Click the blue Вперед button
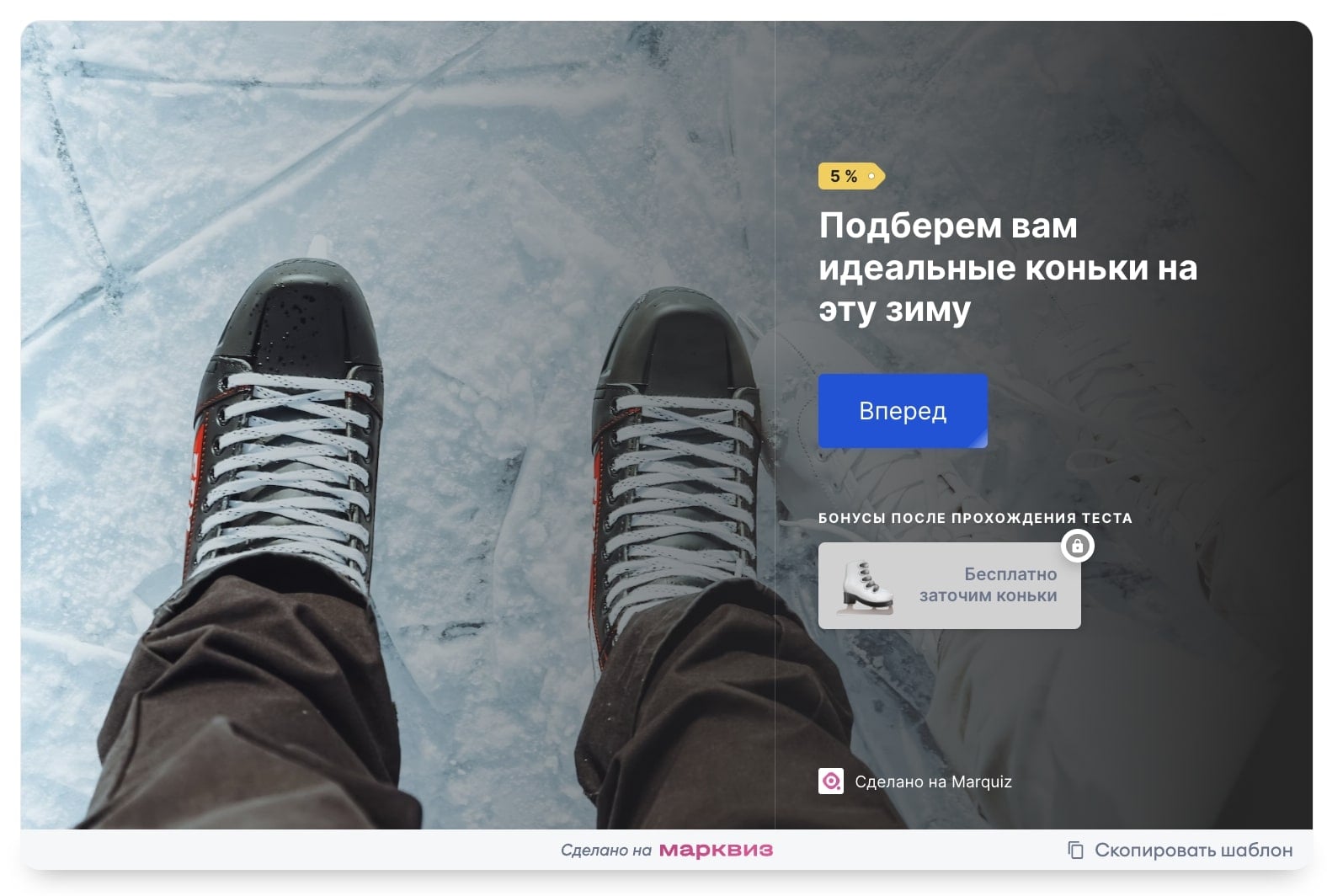1327x896 pixels. click(902, 410)
